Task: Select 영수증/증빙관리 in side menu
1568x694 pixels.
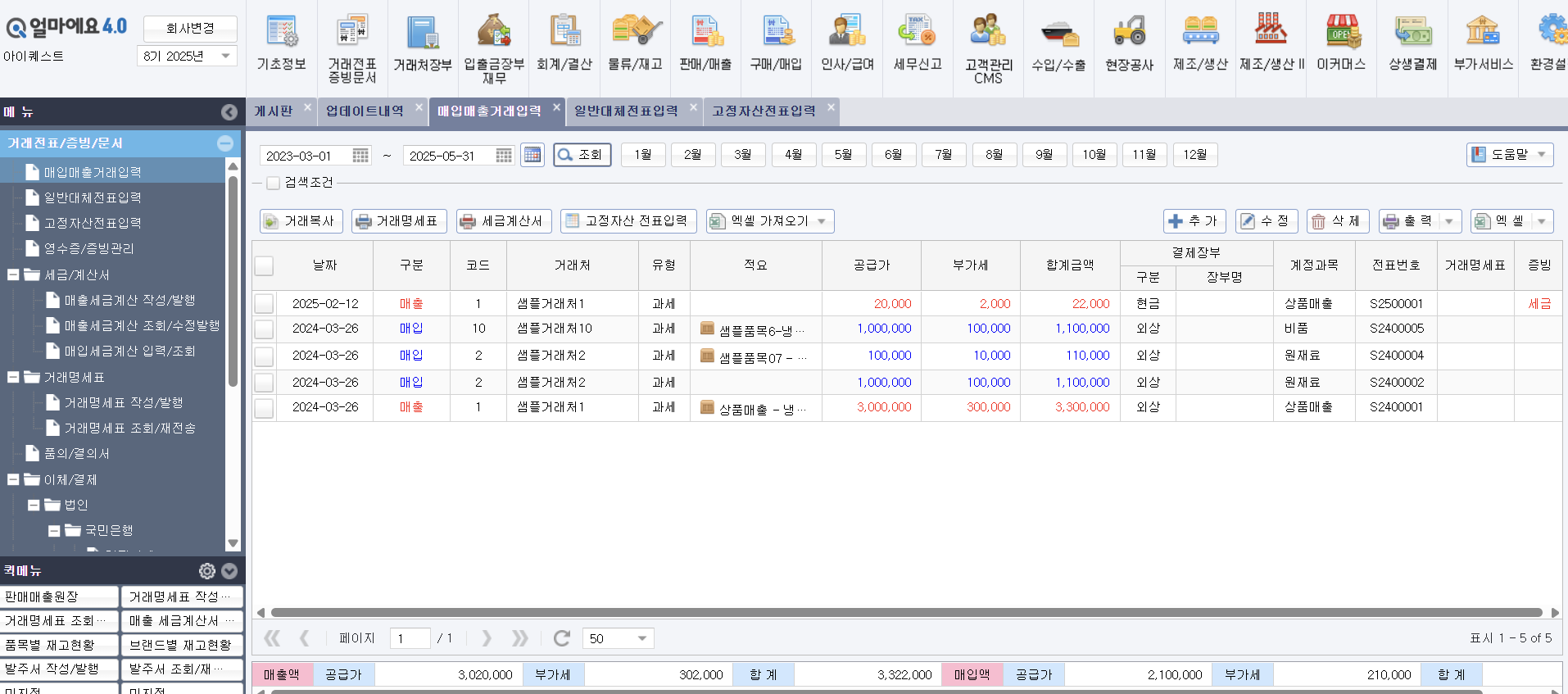Action: coord(88,248)
